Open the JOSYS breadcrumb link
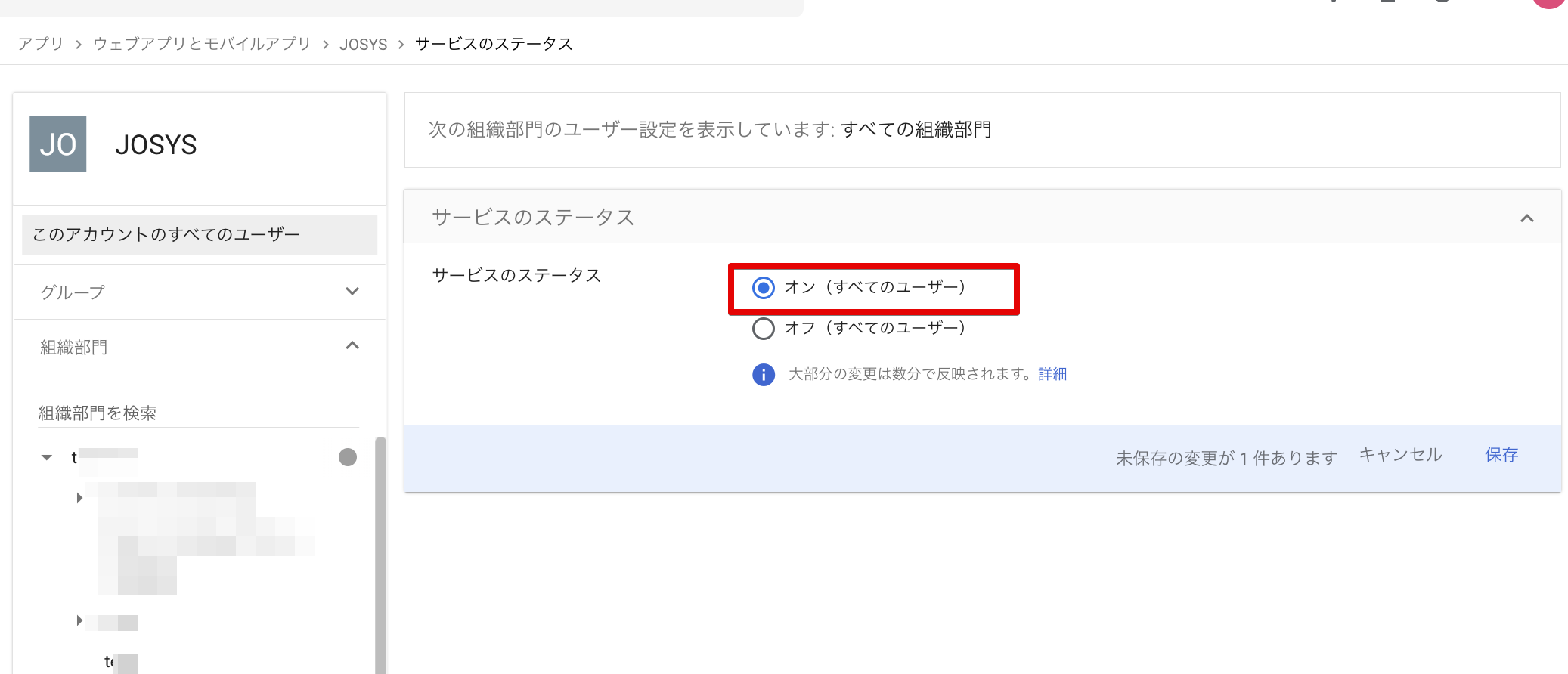 [x=363, y=45]
